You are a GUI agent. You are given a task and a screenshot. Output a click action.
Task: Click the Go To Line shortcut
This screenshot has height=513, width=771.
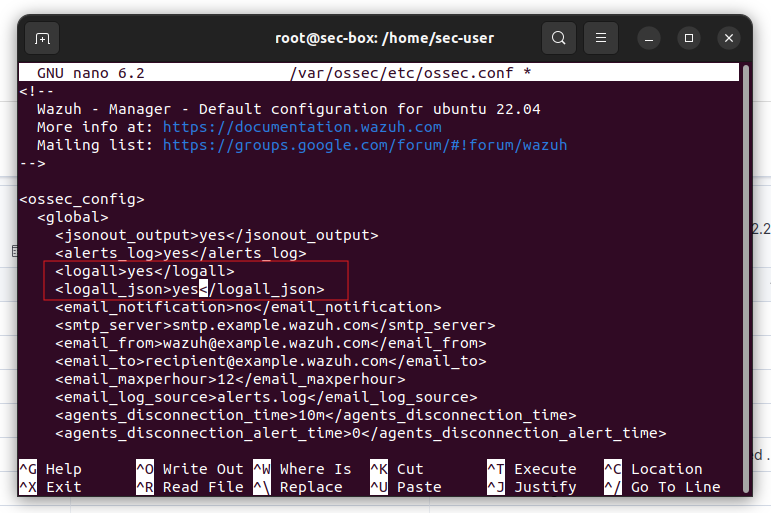pos(675,487)
